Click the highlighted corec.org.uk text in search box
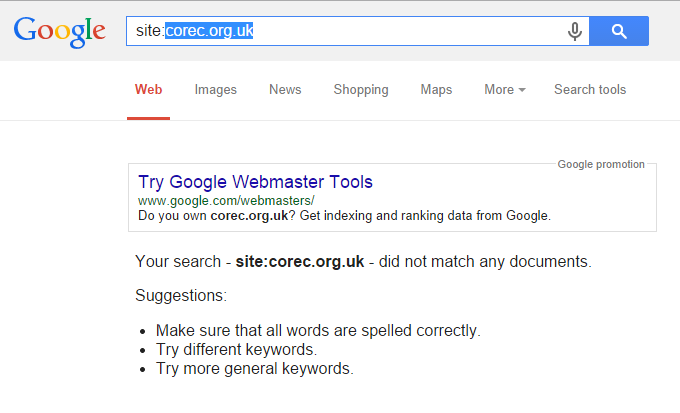680x413 pixels. coord(209,31)
